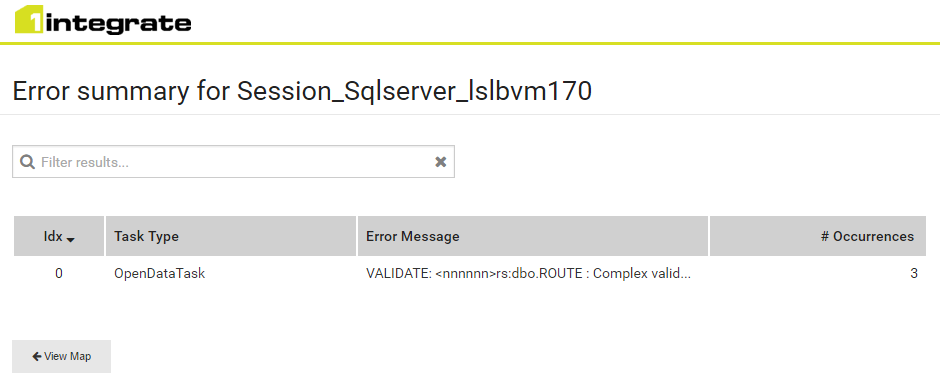Screen dimensions: 940x387
Task: Open the View Map button
Action: (x=61, y=356)
